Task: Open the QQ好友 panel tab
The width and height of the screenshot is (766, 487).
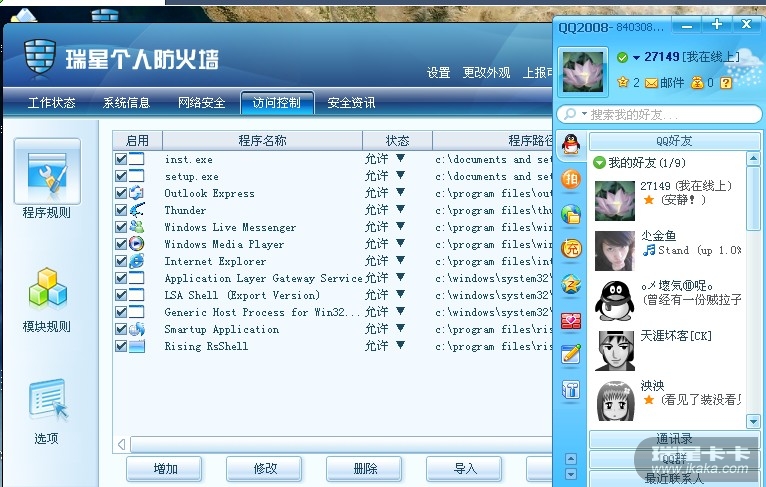Action: [674, 141]
